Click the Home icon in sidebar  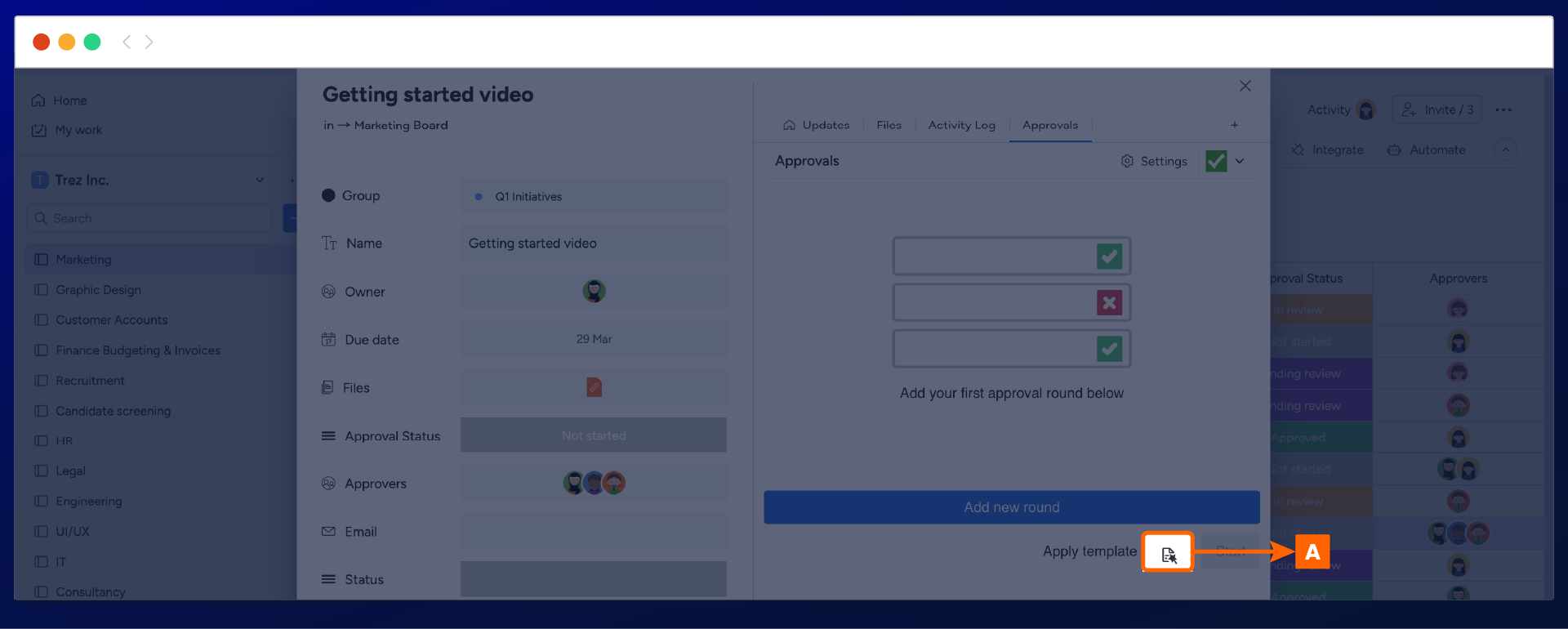(38, 100)
